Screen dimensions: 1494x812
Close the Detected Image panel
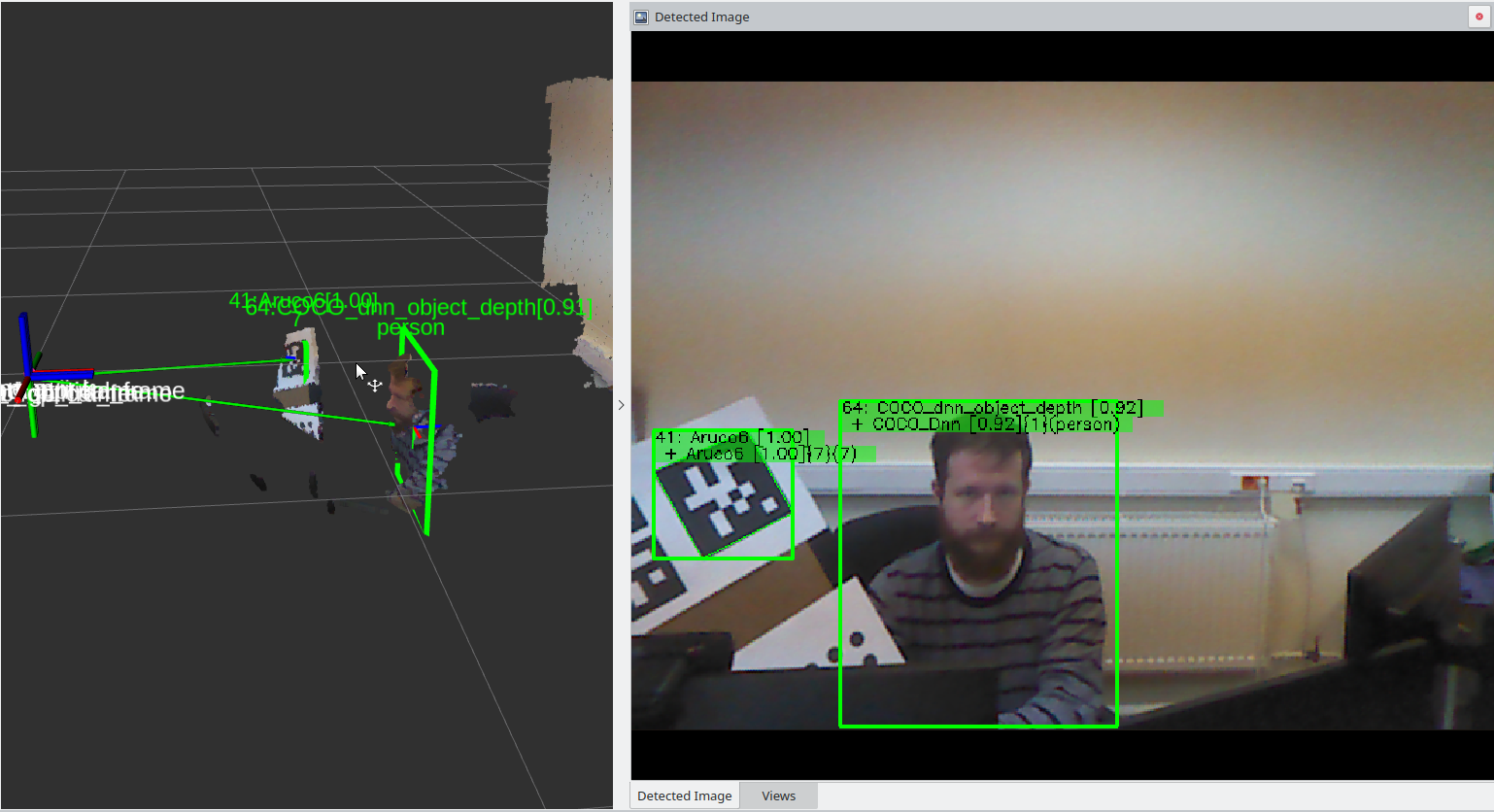click(1480, 17)
